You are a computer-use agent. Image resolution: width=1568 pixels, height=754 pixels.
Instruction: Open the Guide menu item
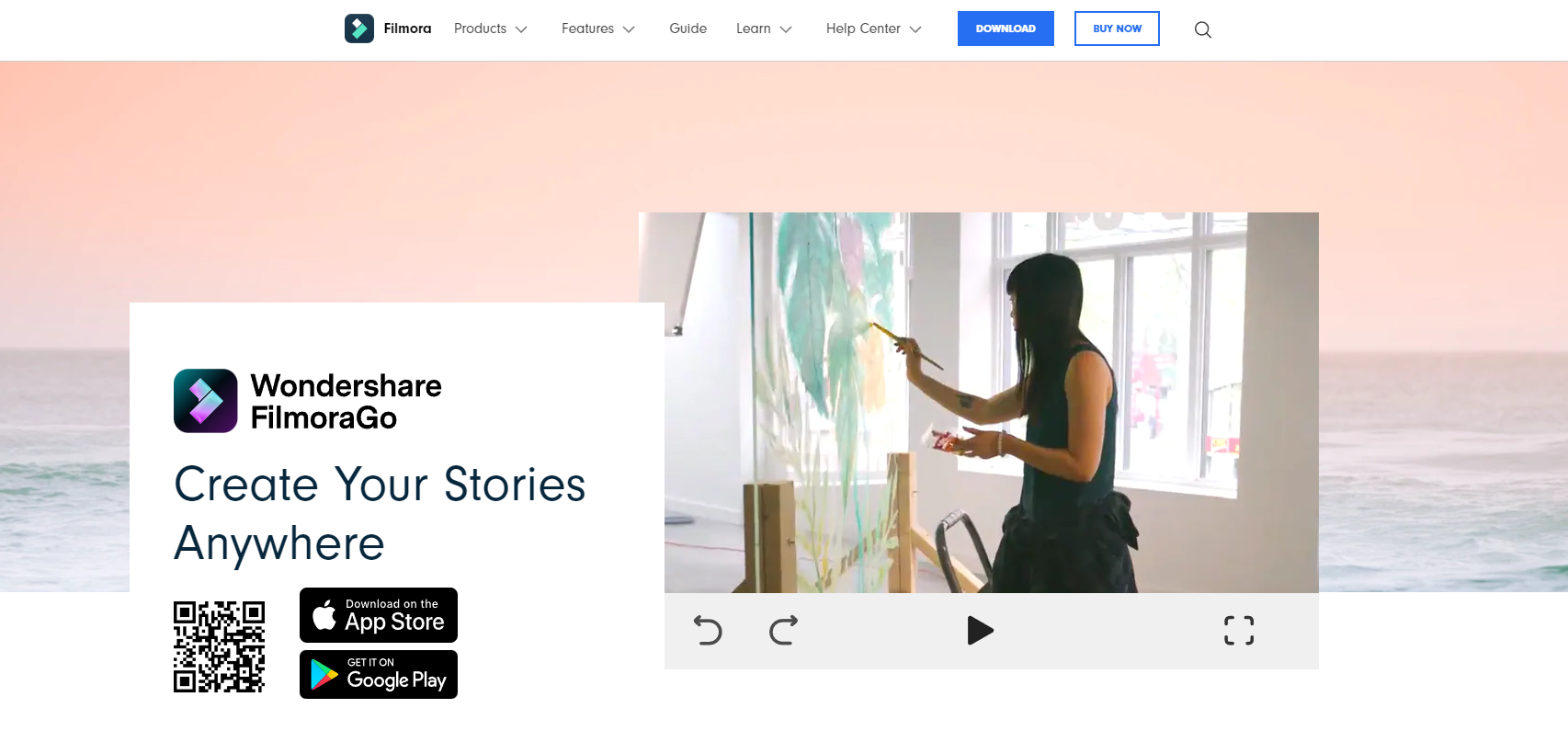click(x=688, y=29)
